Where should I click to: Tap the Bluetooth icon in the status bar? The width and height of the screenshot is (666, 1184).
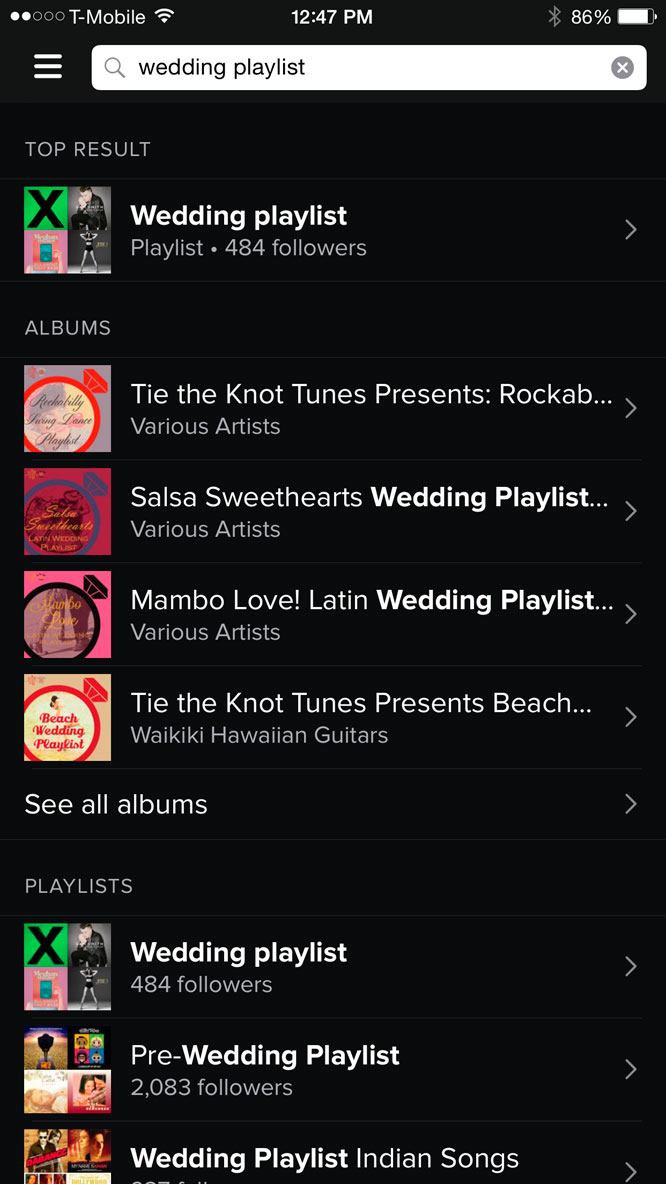[555, 15]
